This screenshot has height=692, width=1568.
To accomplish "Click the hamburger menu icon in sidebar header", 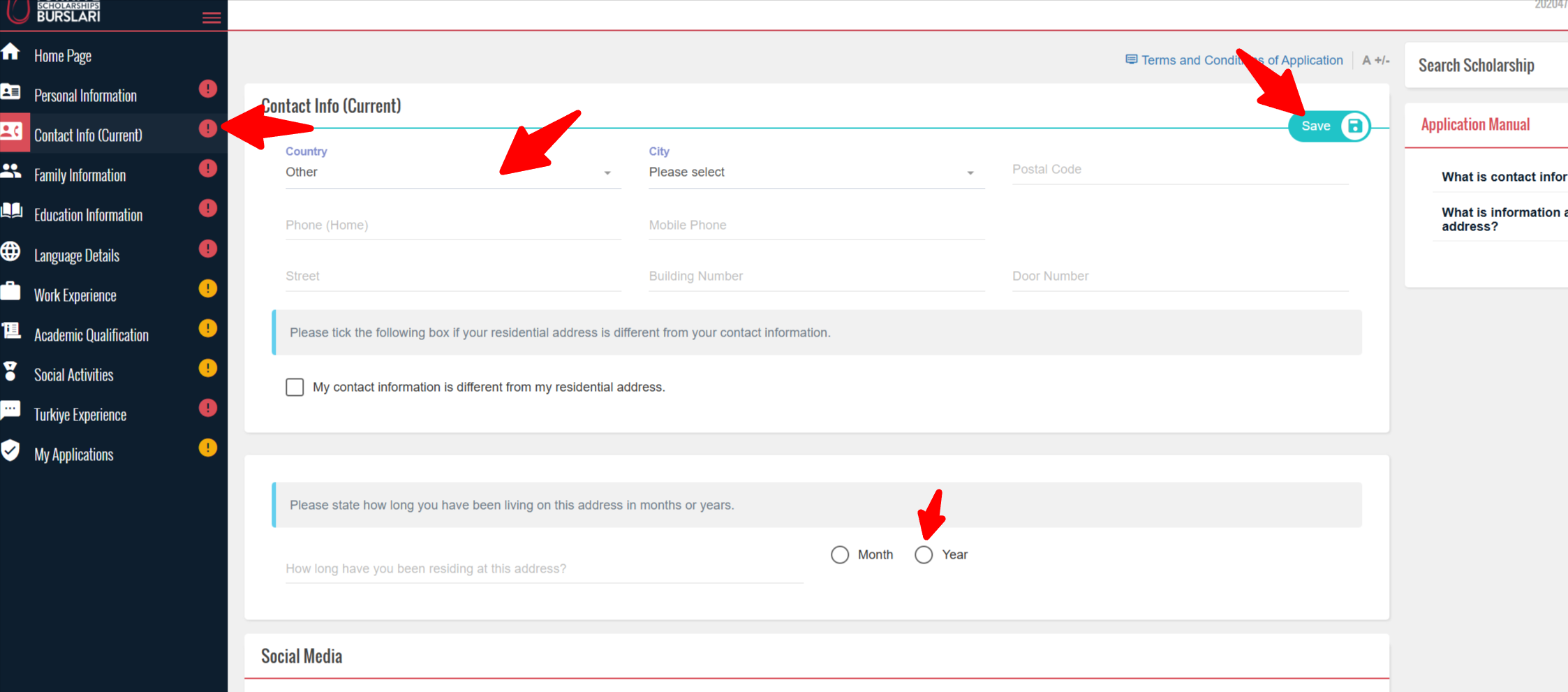I will pyautogui.click(x=211, y=18).
